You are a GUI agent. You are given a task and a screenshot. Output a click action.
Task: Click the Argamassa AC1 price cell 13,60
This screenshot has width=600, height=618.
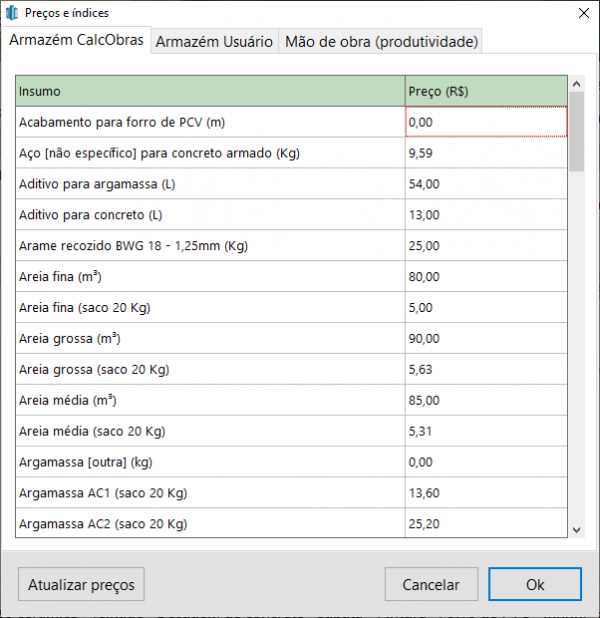(x=486, y=494)
